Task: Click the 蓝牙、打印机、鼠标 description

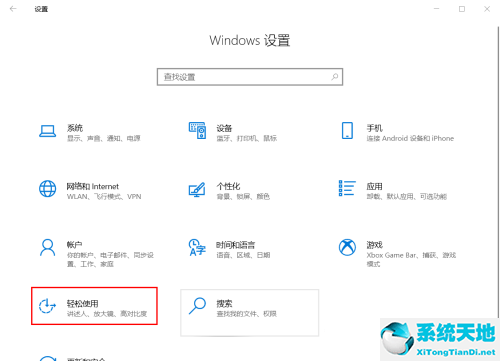Action: (x=247, y=138)
